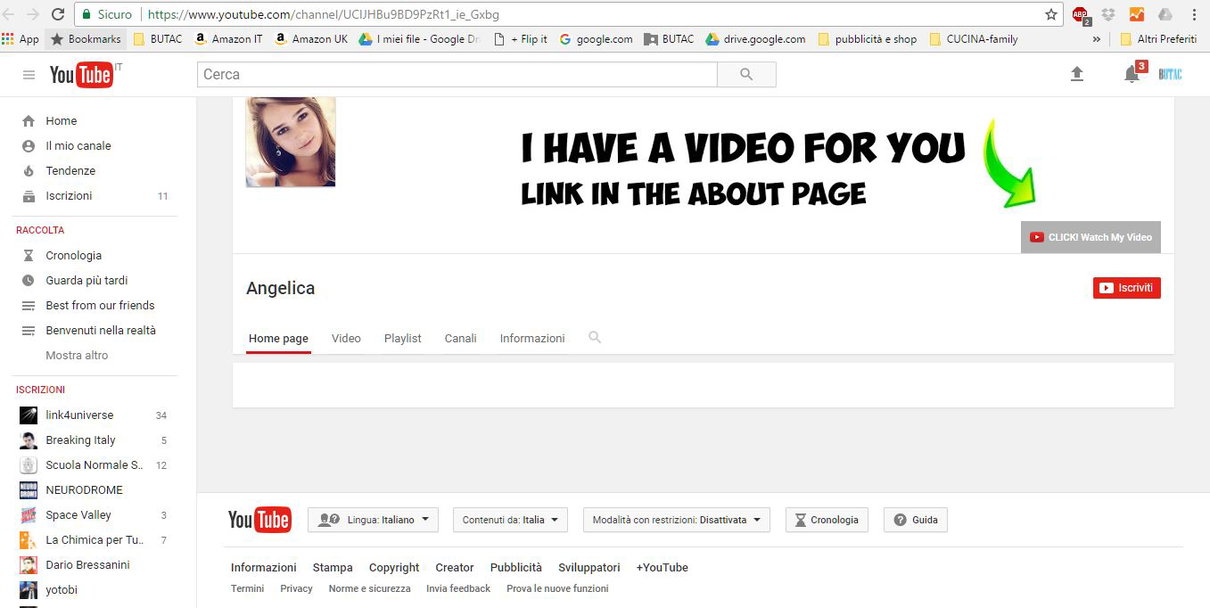The width and height of the screenshot is (1210, 608).
Task: Click the YouTube logo in the header
Action: 81,75
